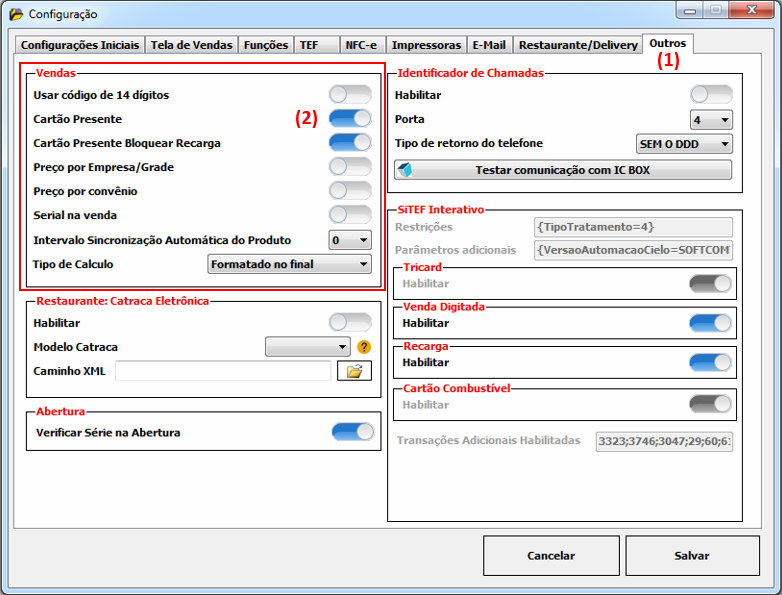Click the Caminho XML input field

coord(222,371)
